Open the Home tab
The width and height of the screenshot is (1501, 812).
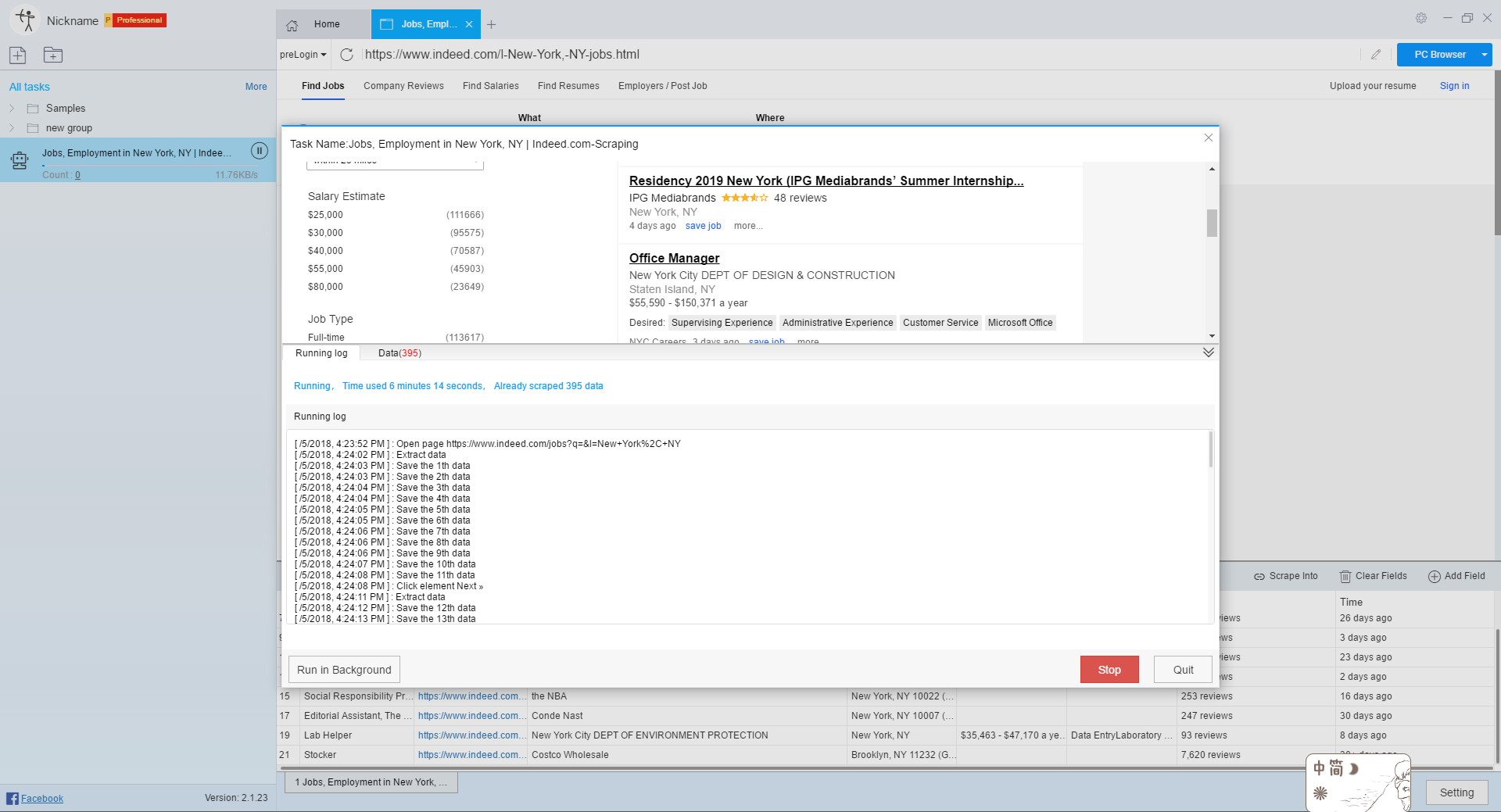tap(324, 24)
